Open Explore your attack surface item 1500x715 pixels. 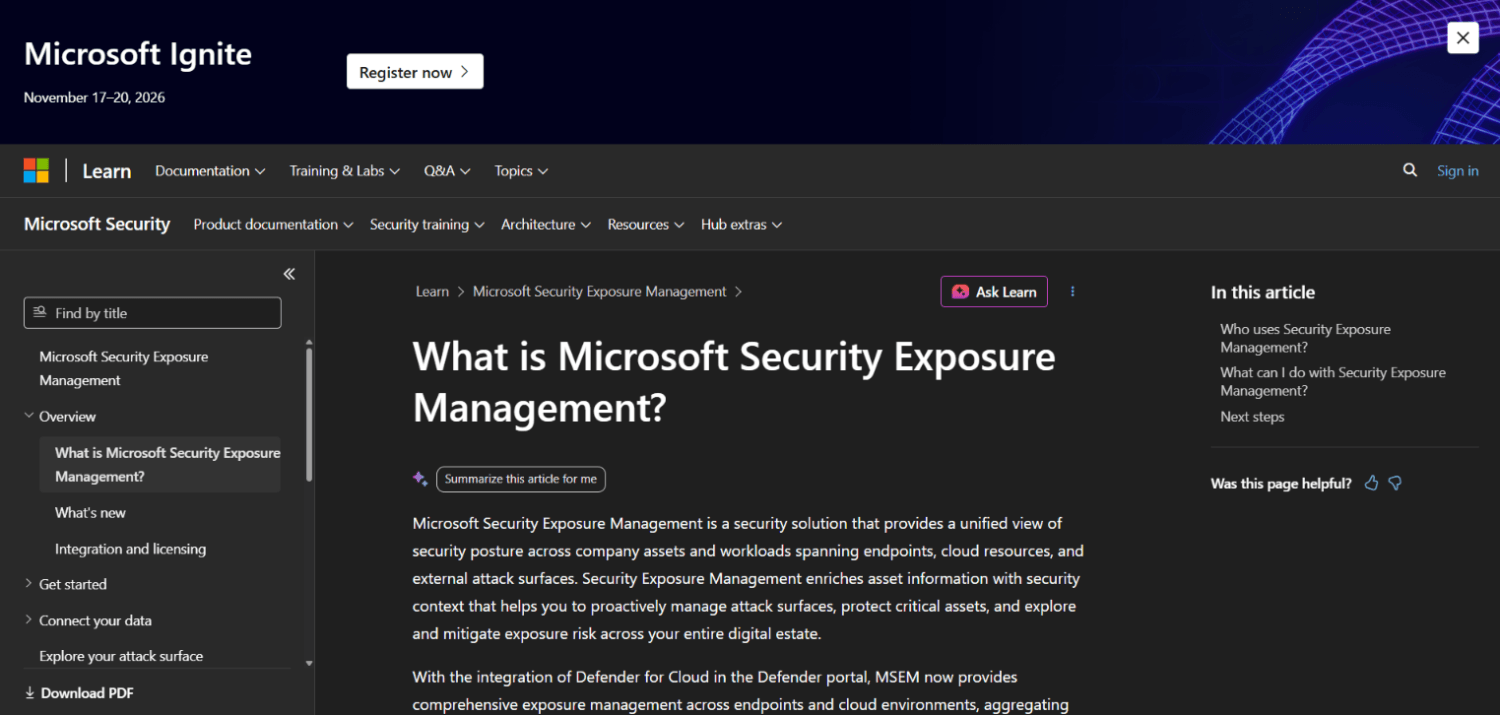121,656
